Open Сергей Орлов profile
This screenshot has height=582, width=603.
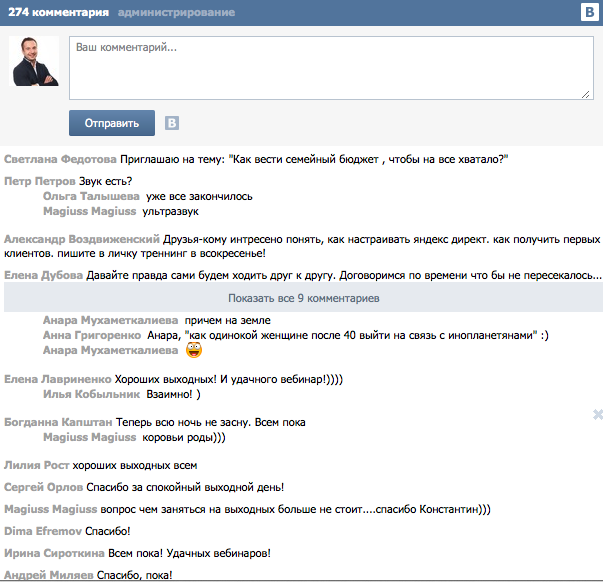point(43,487)
